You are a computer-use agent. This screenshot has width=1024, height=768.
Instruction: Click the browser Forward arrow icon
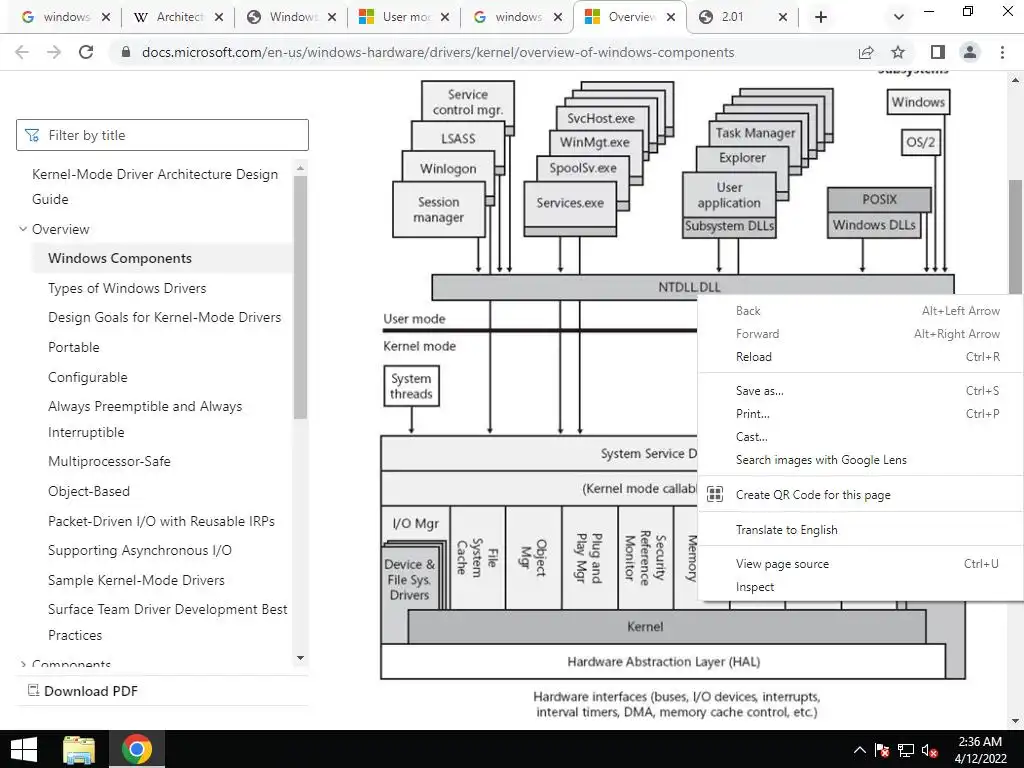54,52
